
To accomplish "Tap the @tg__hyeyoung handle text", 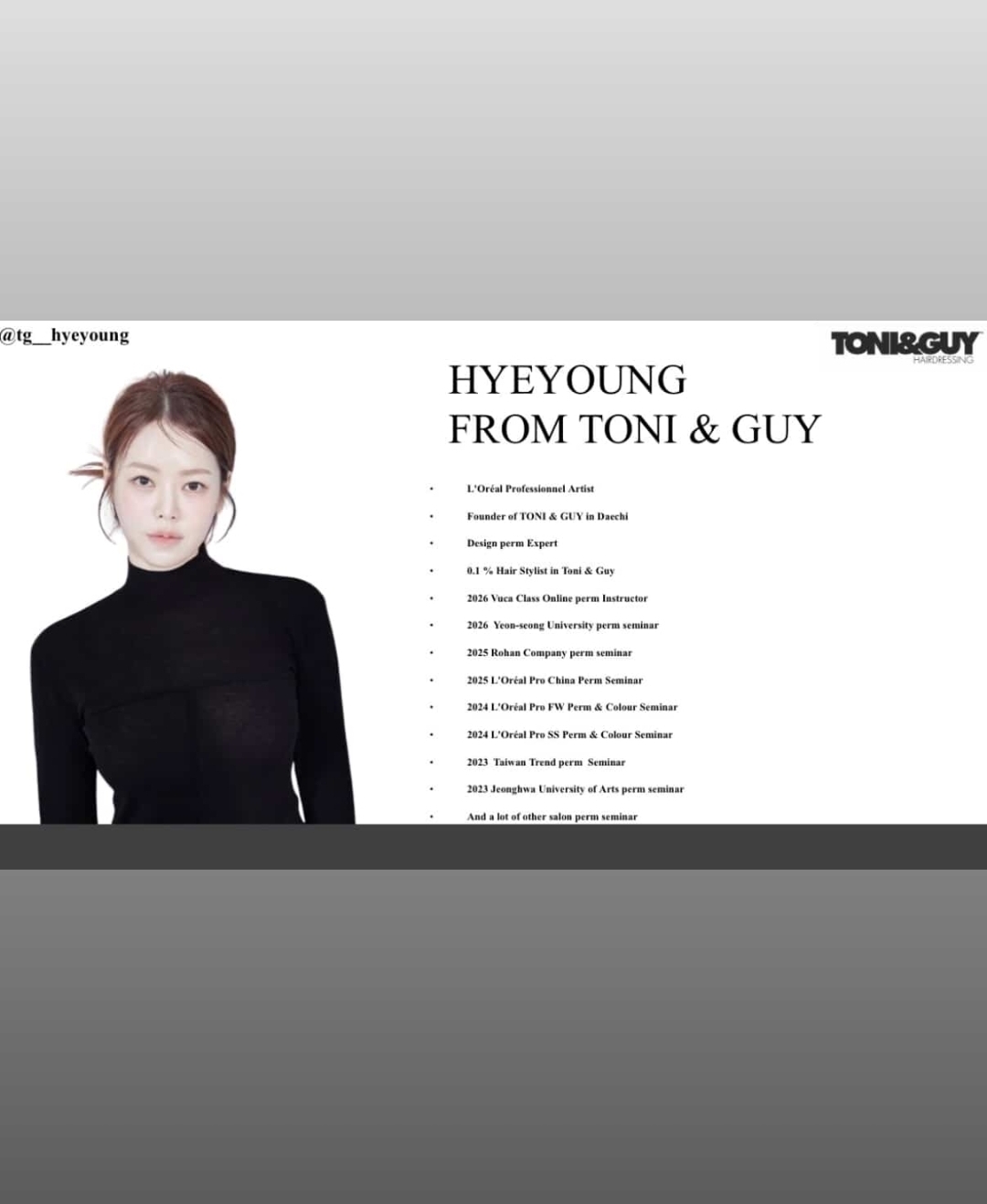I will [x=65, y=335].
